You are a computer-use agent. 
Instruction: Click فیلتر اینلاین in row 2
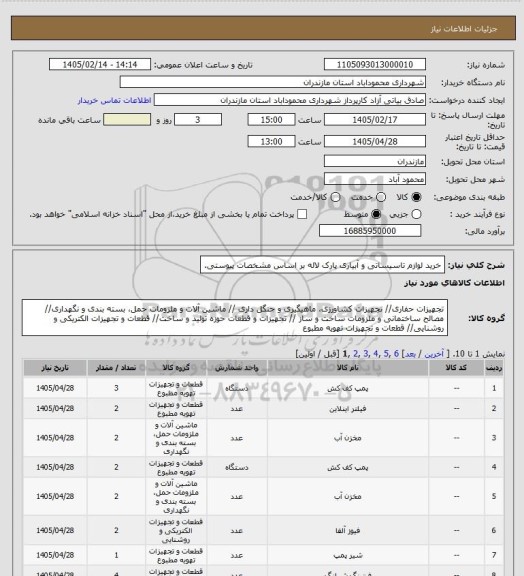[x=348, y=408]
